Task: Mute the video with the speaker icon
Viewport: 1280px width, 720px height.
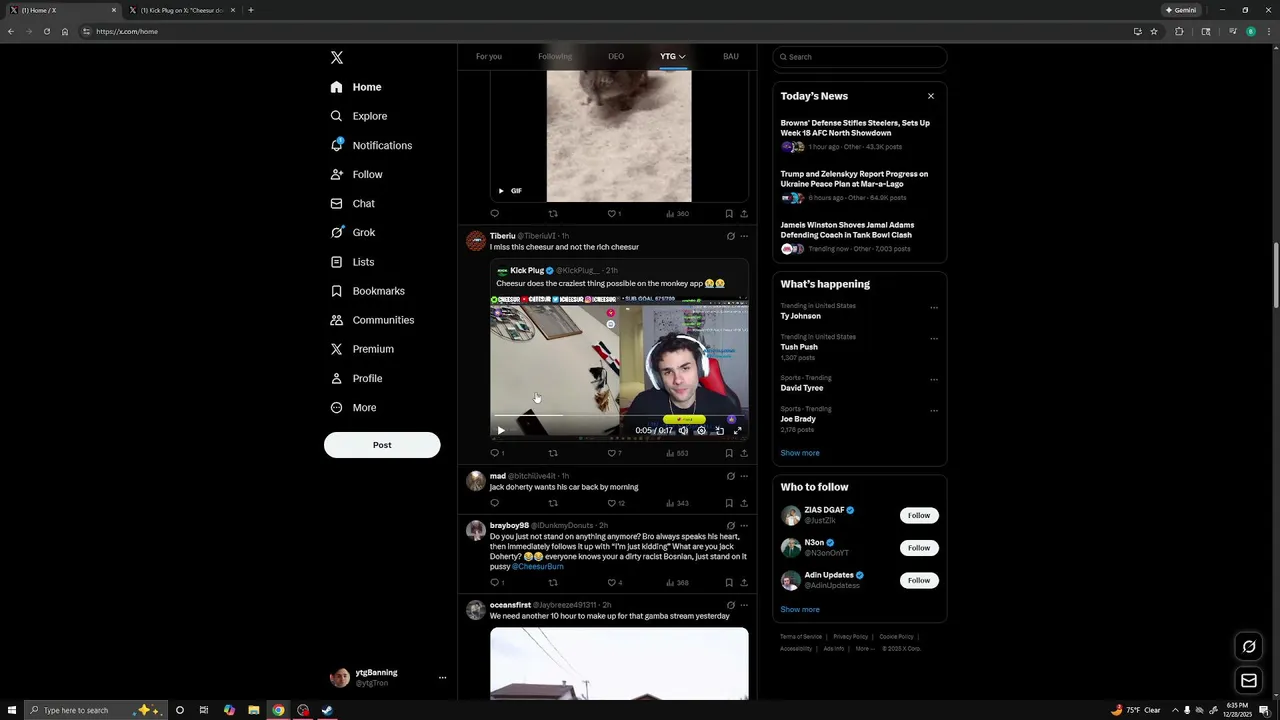Action: (683, 431)
